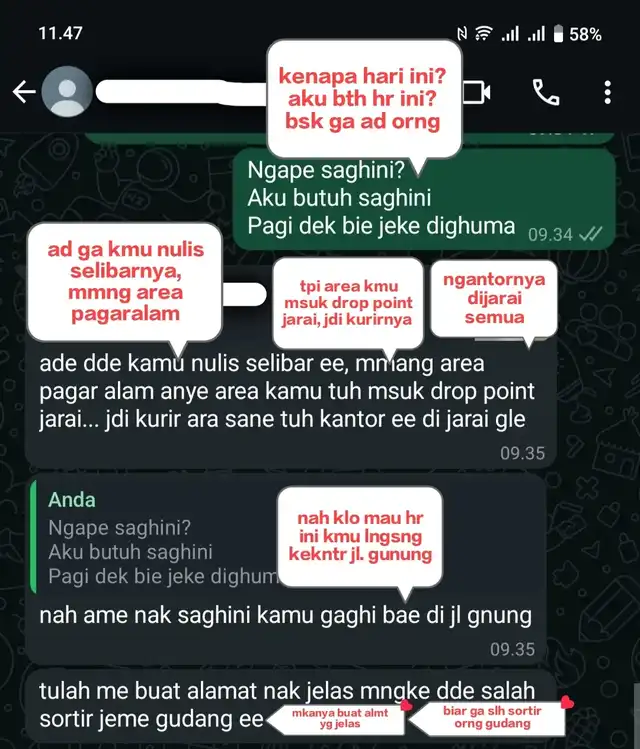
Task: Tap the NFC status bar icon
Action: coord(462,33)
